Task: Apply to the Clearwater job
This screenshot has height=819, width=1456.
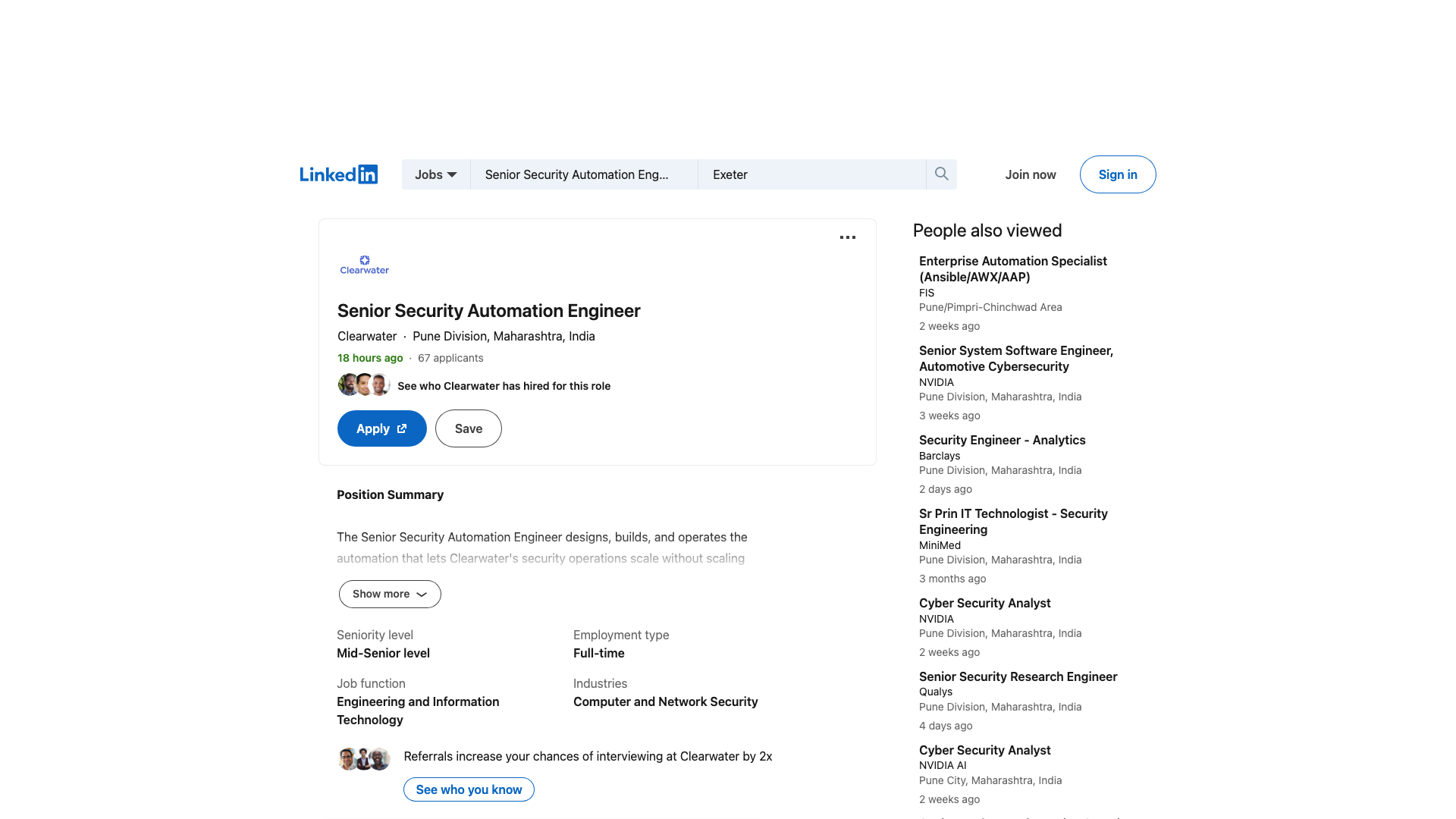Action: point(382,428)
